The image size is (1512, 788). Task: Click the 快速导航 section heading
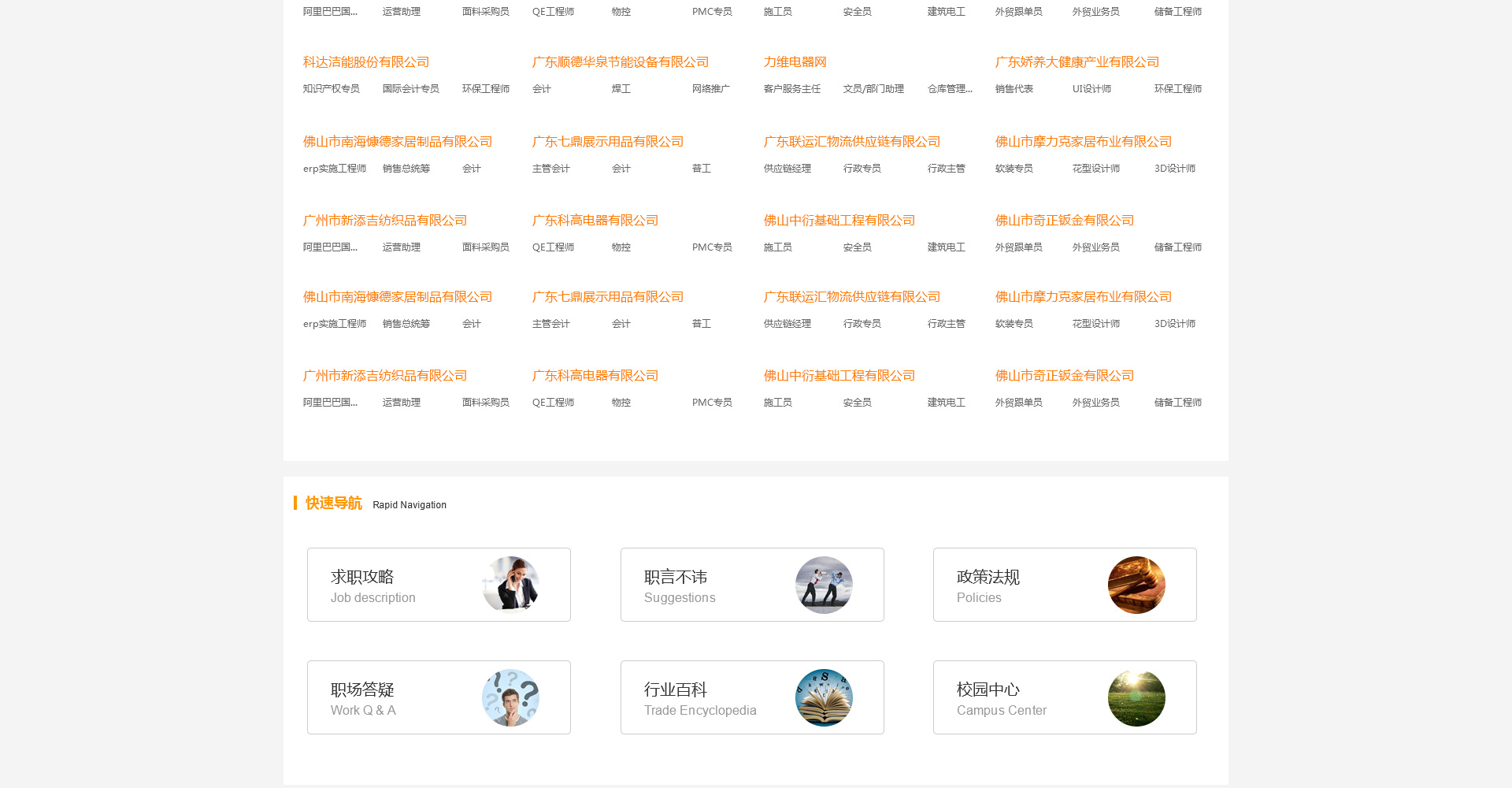(334, 504)
